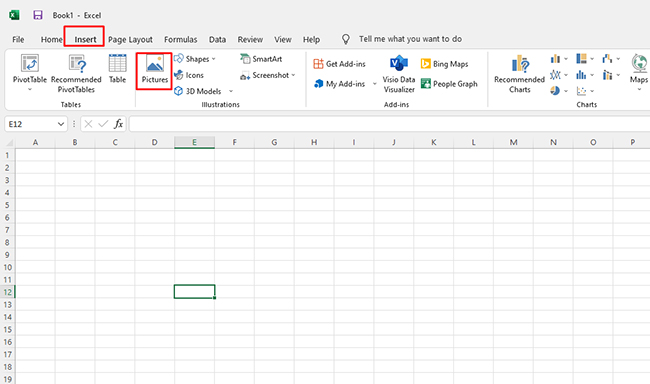Open Recommended PivotTables
The image size is (650, 384).
(x=76, y=74)
